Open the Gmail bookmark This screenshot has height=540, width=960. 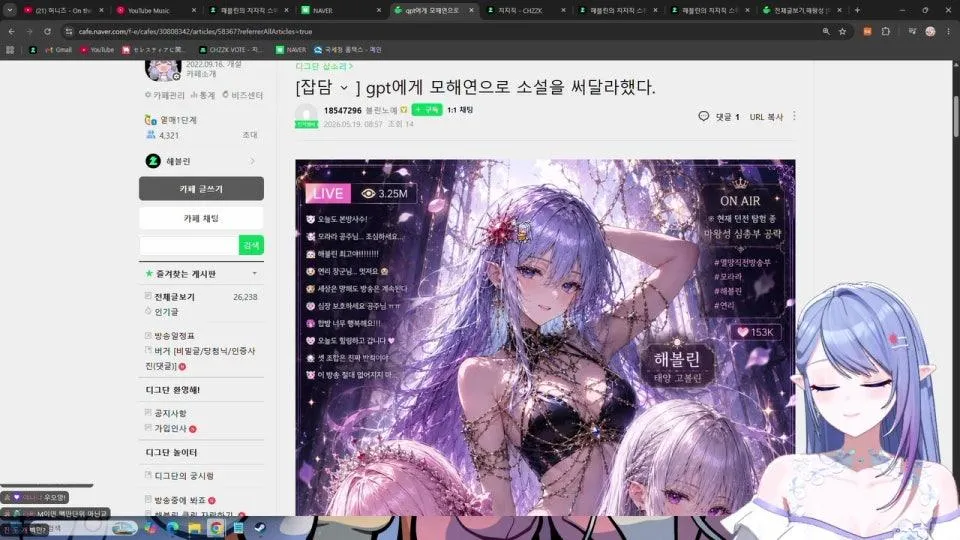pyautogui.click(x=59, y=50)
